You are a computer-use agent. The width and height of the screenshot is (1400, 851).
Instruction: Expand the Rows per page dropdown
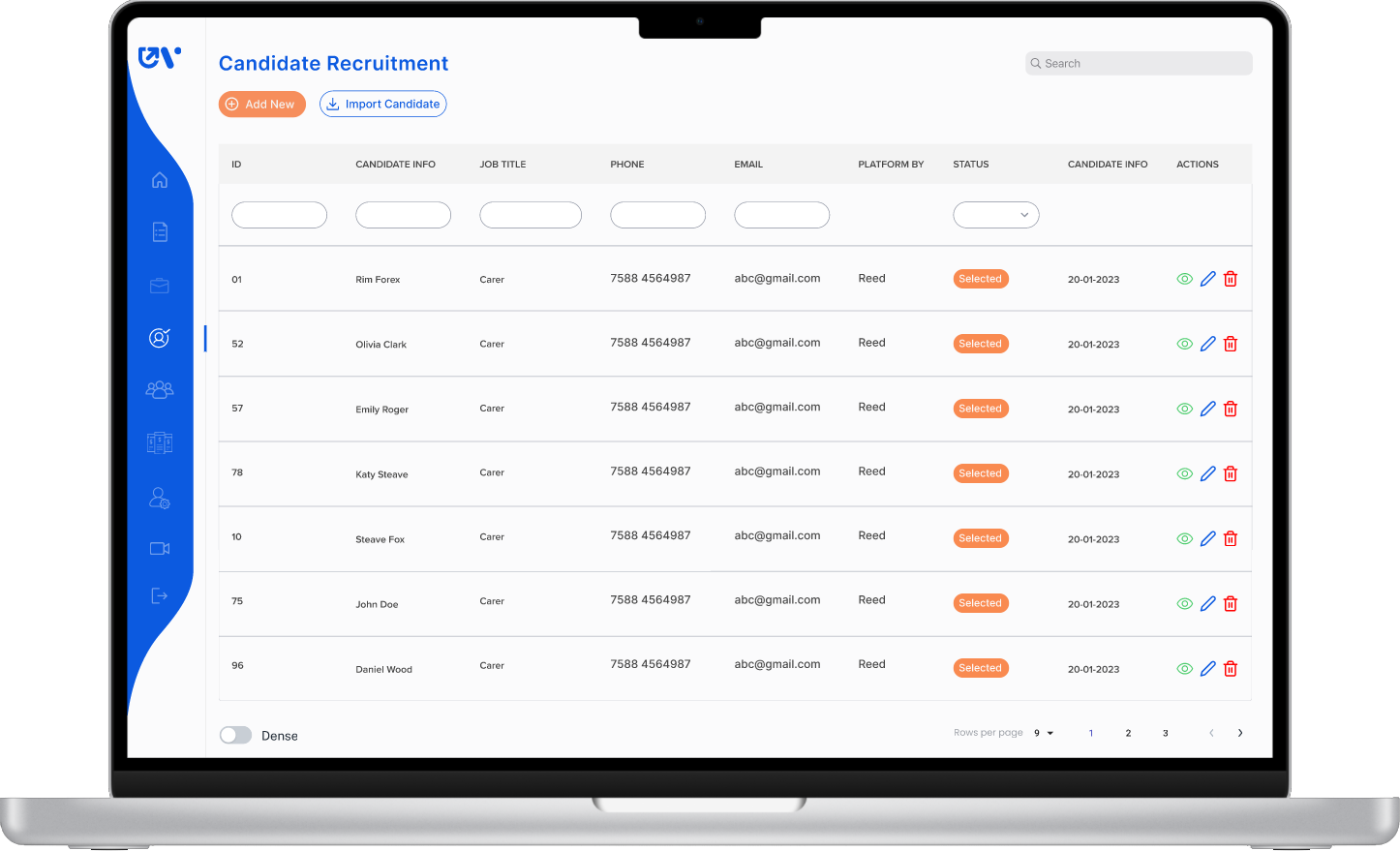pos(1044,734)
